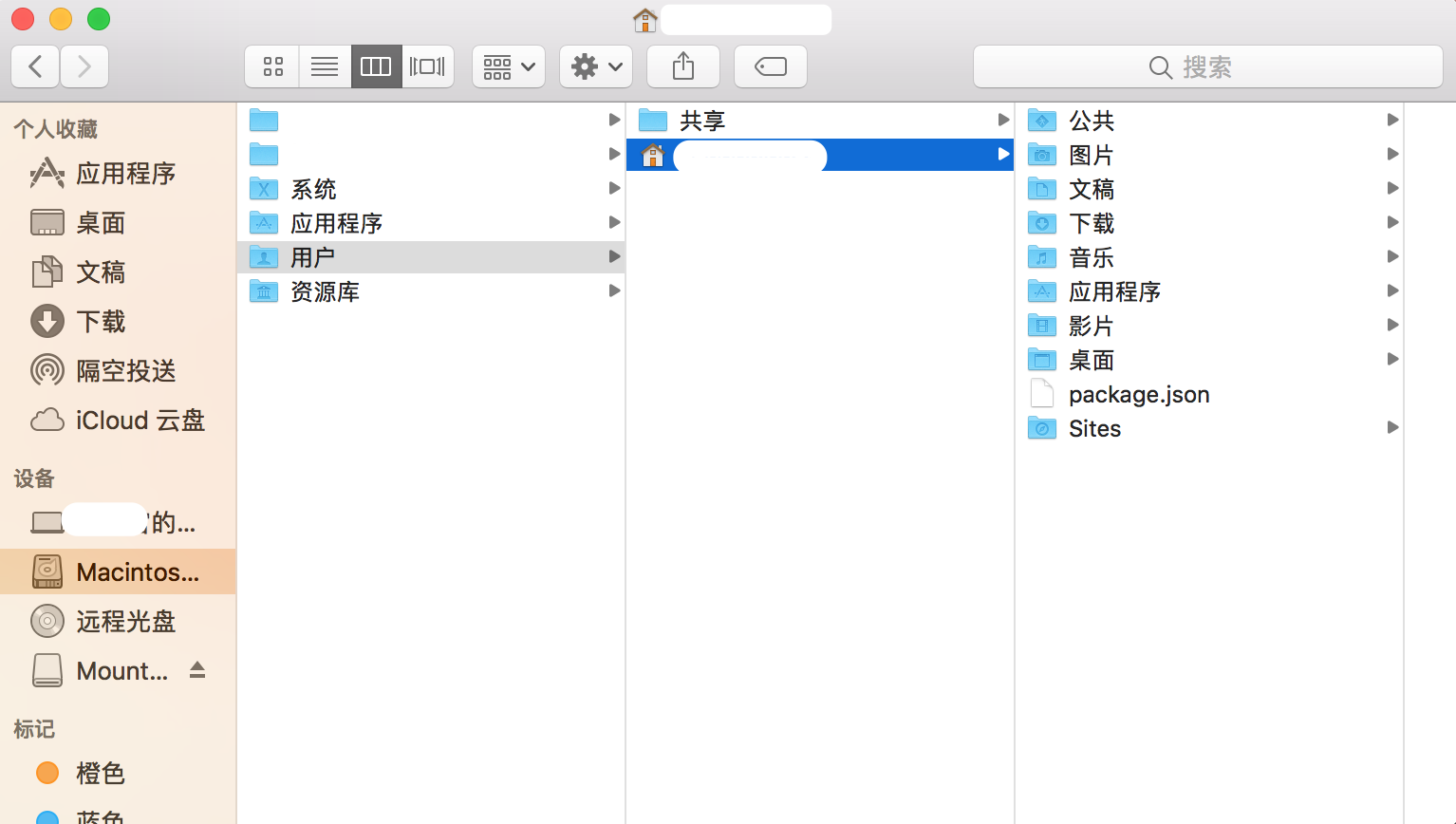The height and width of the screenshot is (824, 1456).
Task: Go back with the left chevron button
Action: [x=35, y=66]
